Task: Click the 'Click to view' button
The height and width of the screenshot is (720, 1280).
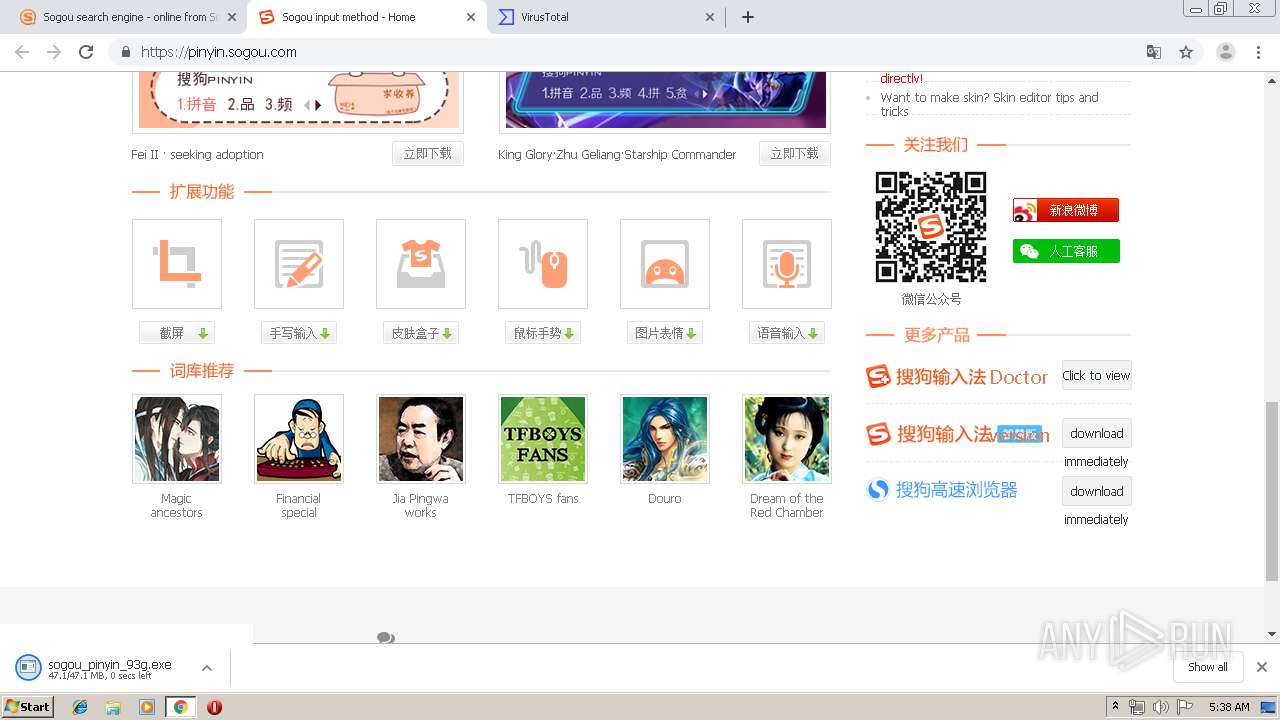Action: point(1096,376)
